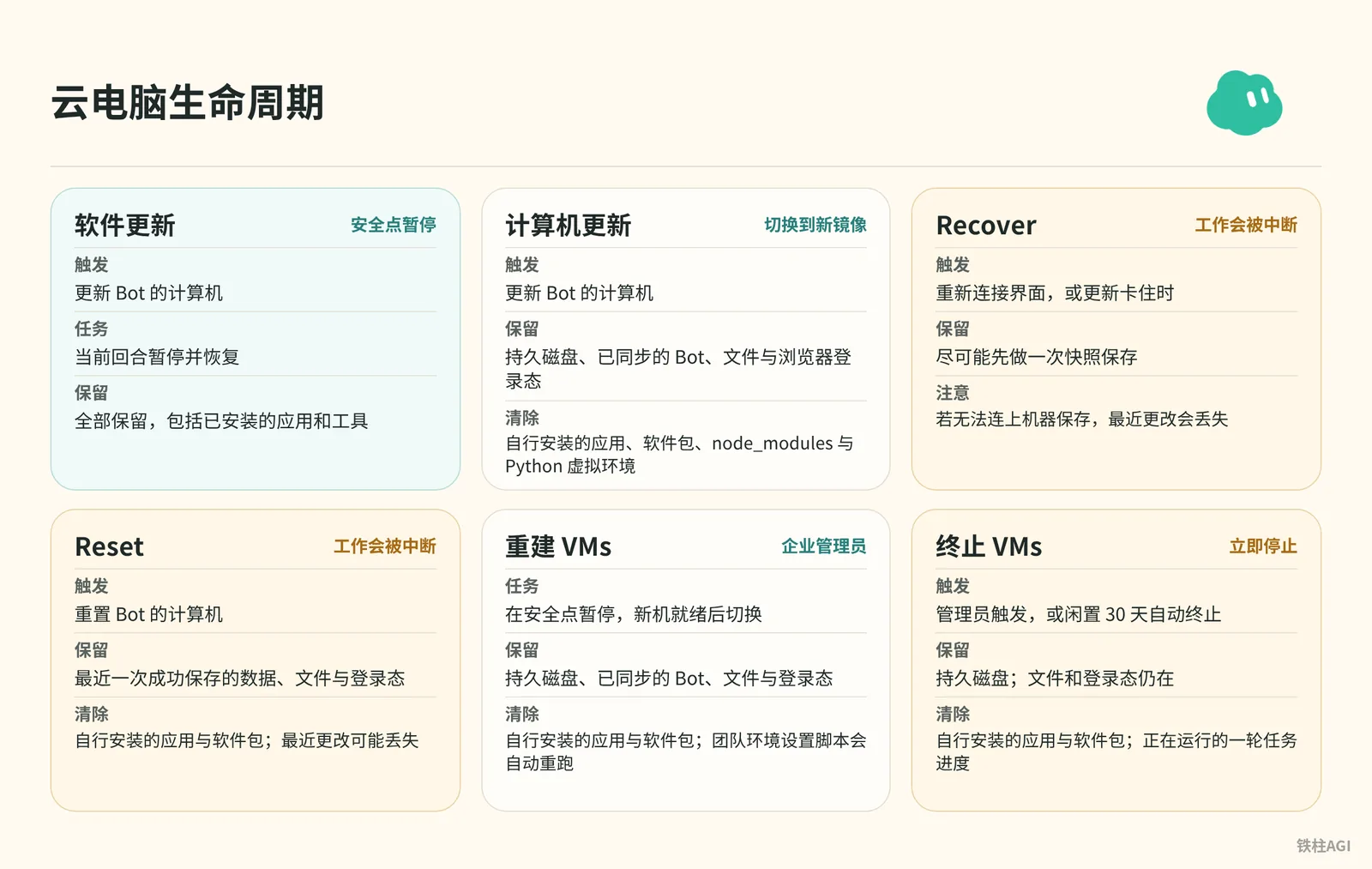The height and width of the screenshot is (869, 1372).
Task: Select the 软件更新 card heading
Action: pos(125,226)
